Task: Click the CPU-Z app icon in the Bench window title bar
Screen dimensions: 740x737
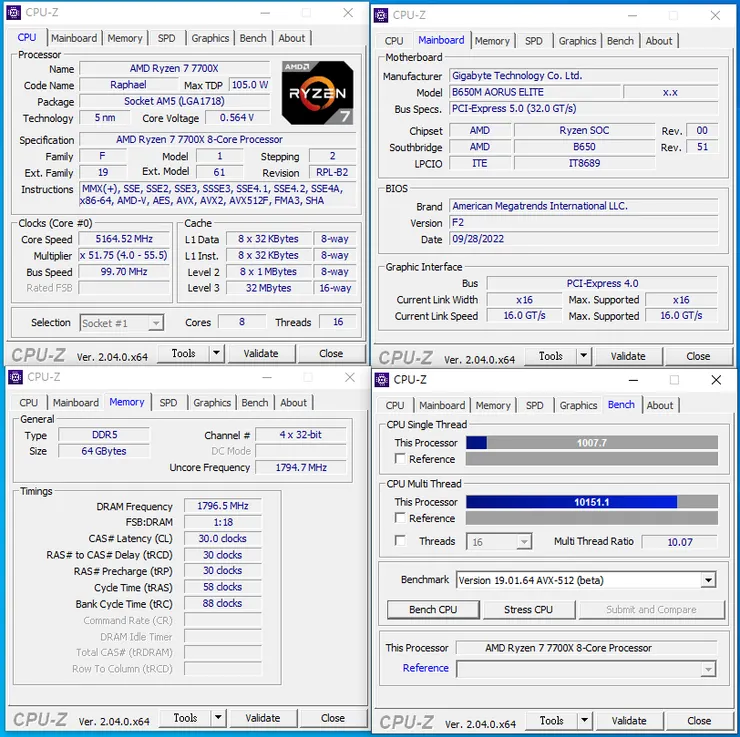Action: (381, 380)
